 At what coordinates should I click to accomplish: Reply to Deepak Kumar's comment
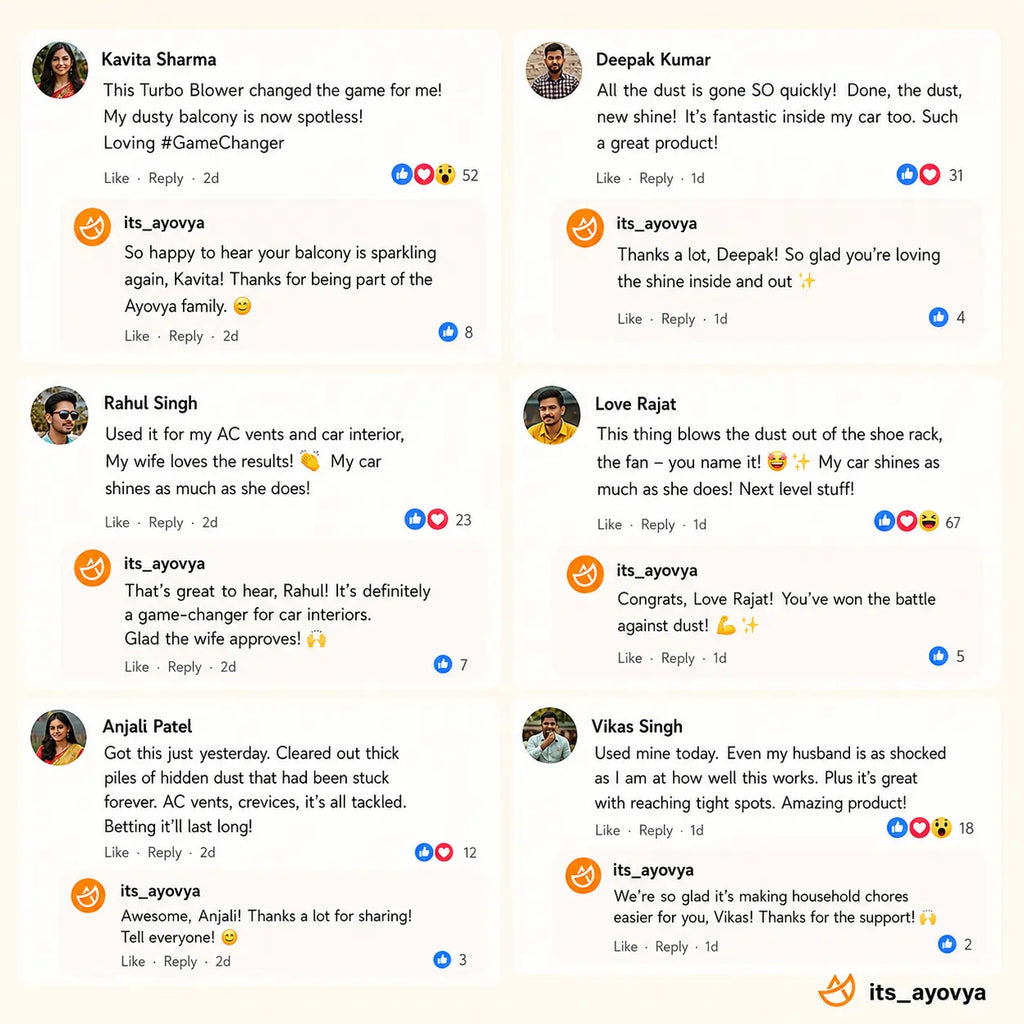(656, 178)
